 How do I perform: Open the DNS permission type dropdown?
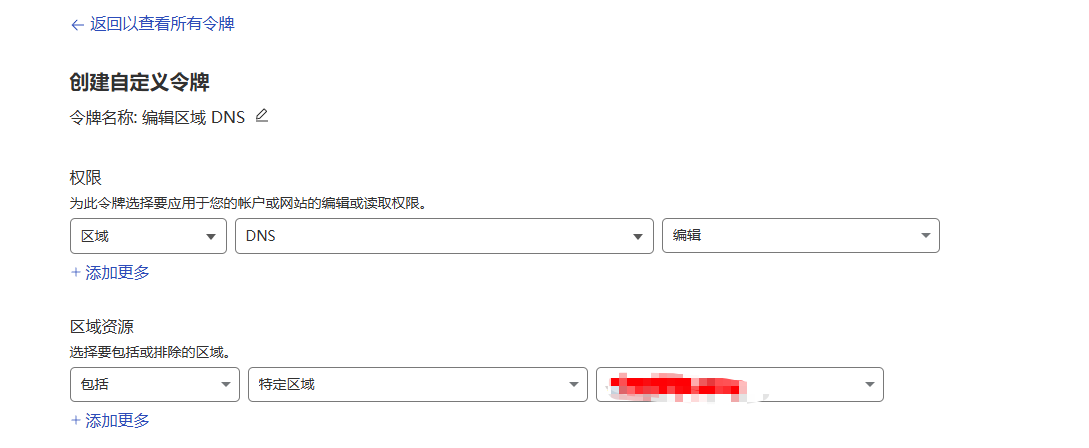point(444,236)
